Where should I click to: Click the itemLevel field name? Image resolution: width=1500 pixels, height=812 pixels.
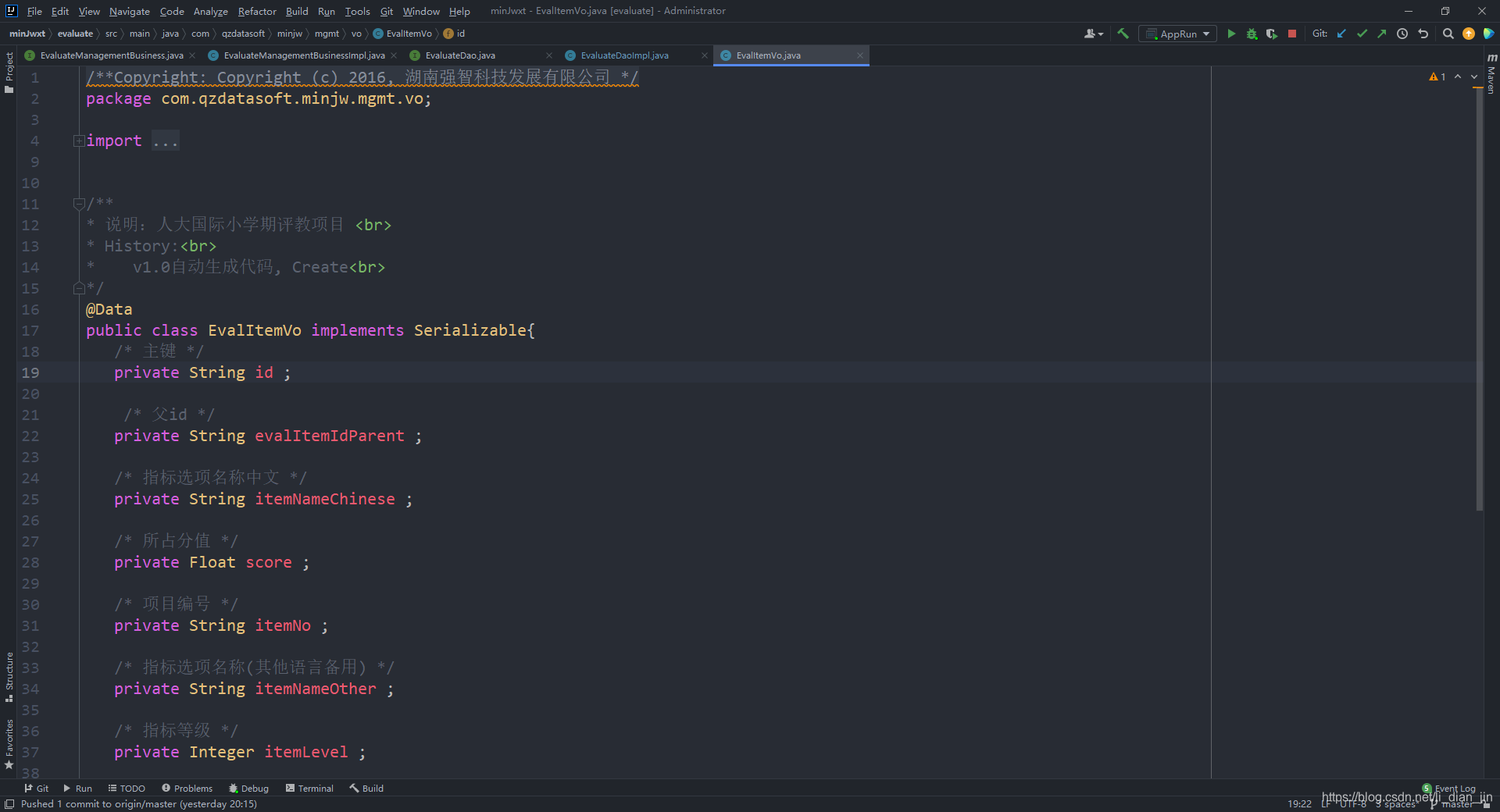click(x=306, y=752)
